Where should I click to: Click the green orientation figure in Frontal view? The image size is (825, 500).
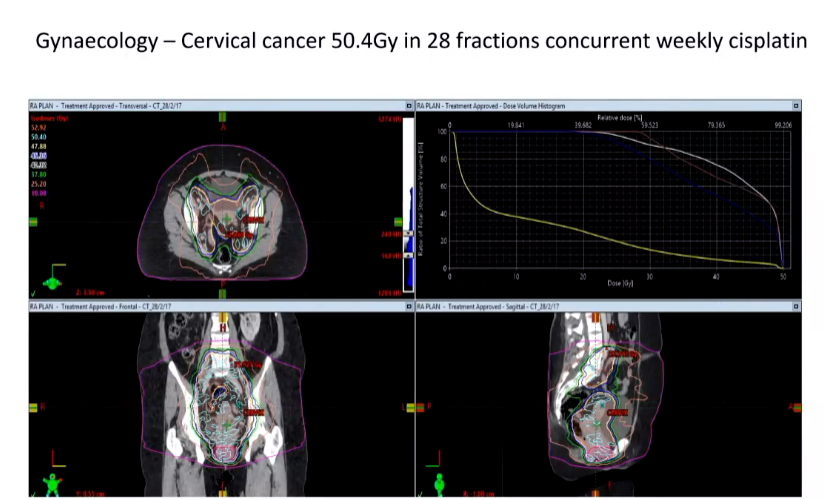pyautogui.click(x=50, y=485)
